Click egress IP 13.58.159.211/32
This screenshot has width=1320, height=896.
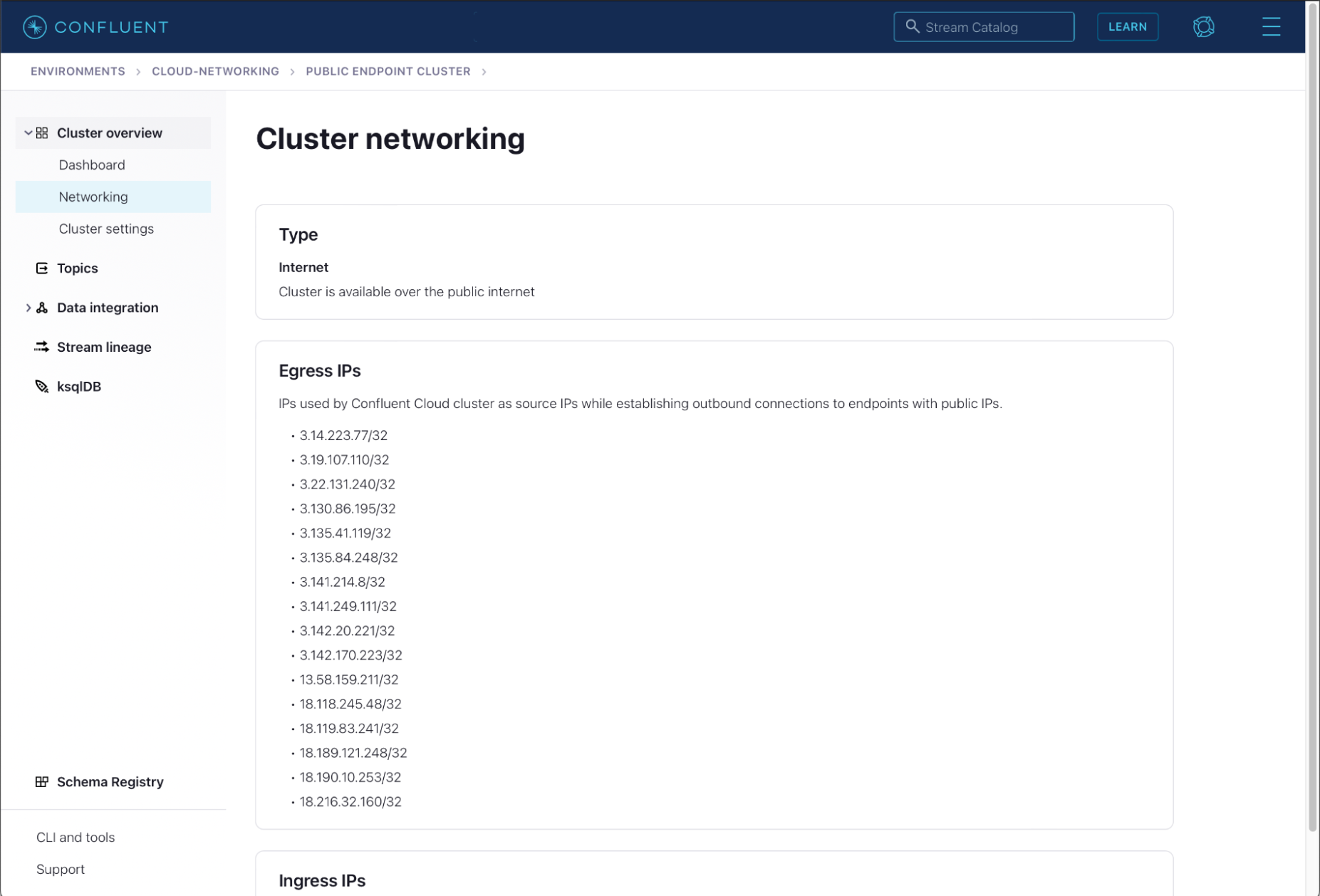tap(349, 680)
